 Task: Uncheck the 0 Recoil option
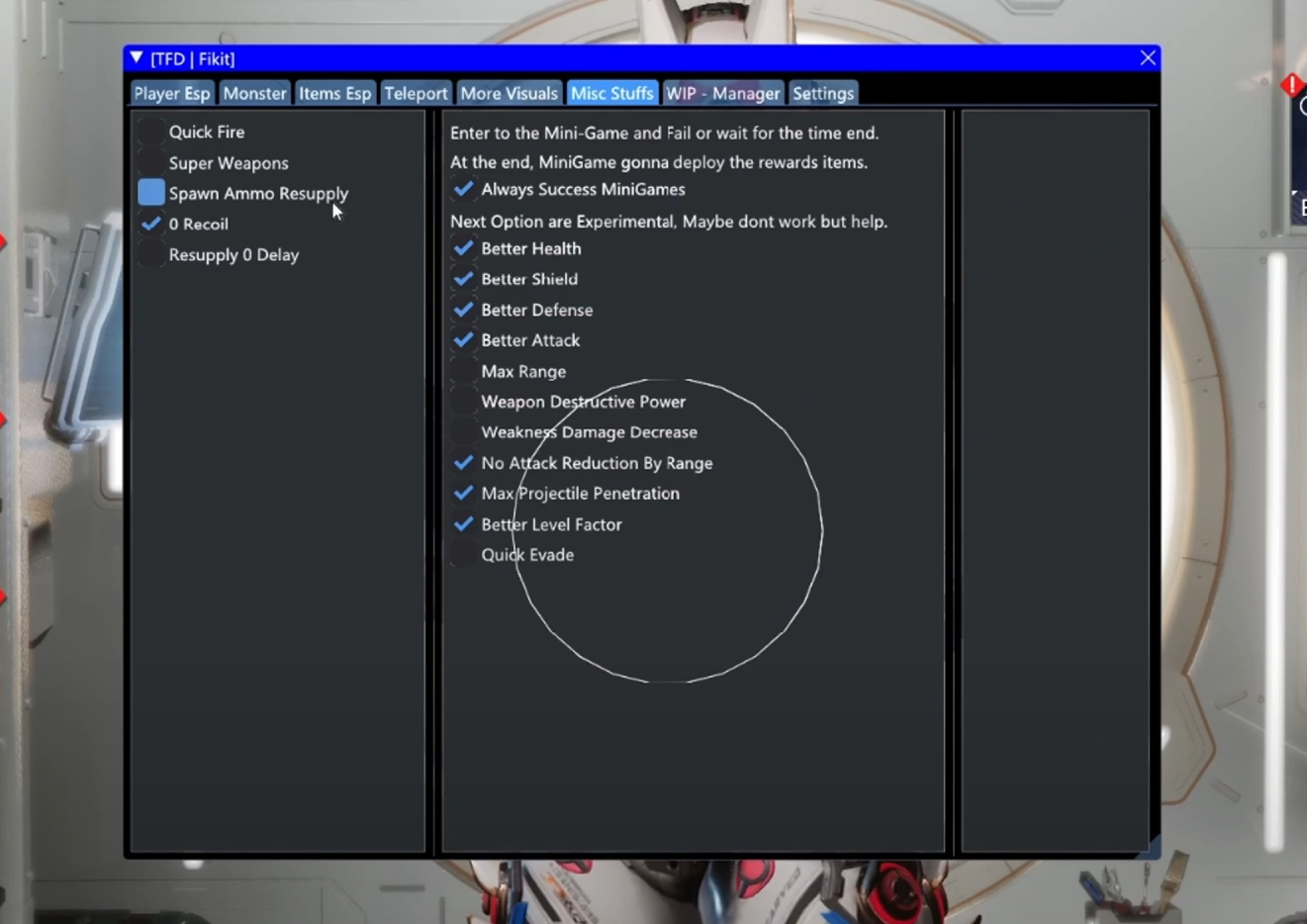[151, 224]
